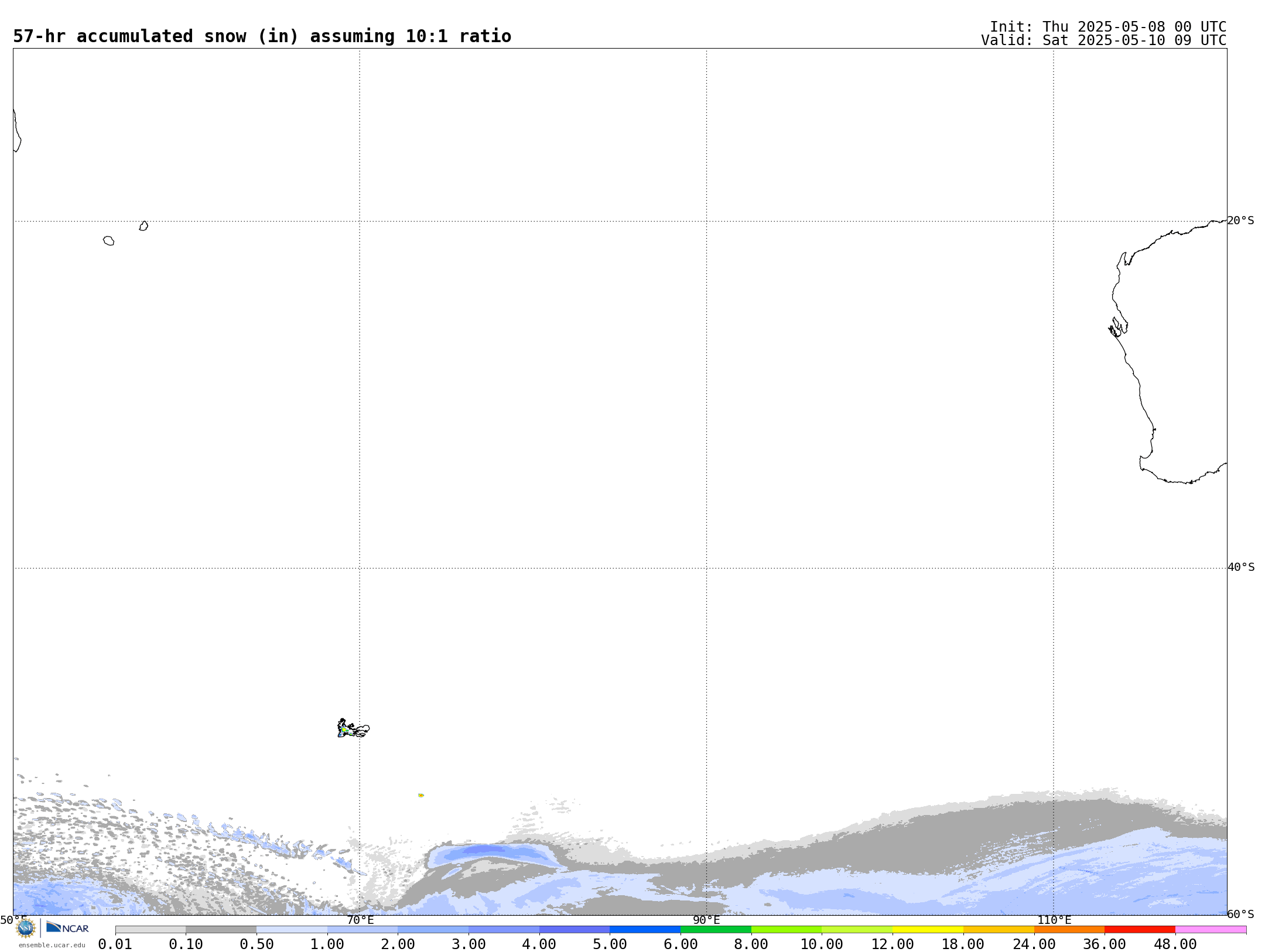Click the yellow 12.00 legend swatch
The width and height of the screenshot is (1265, 952).
click(x=928, y=930)
